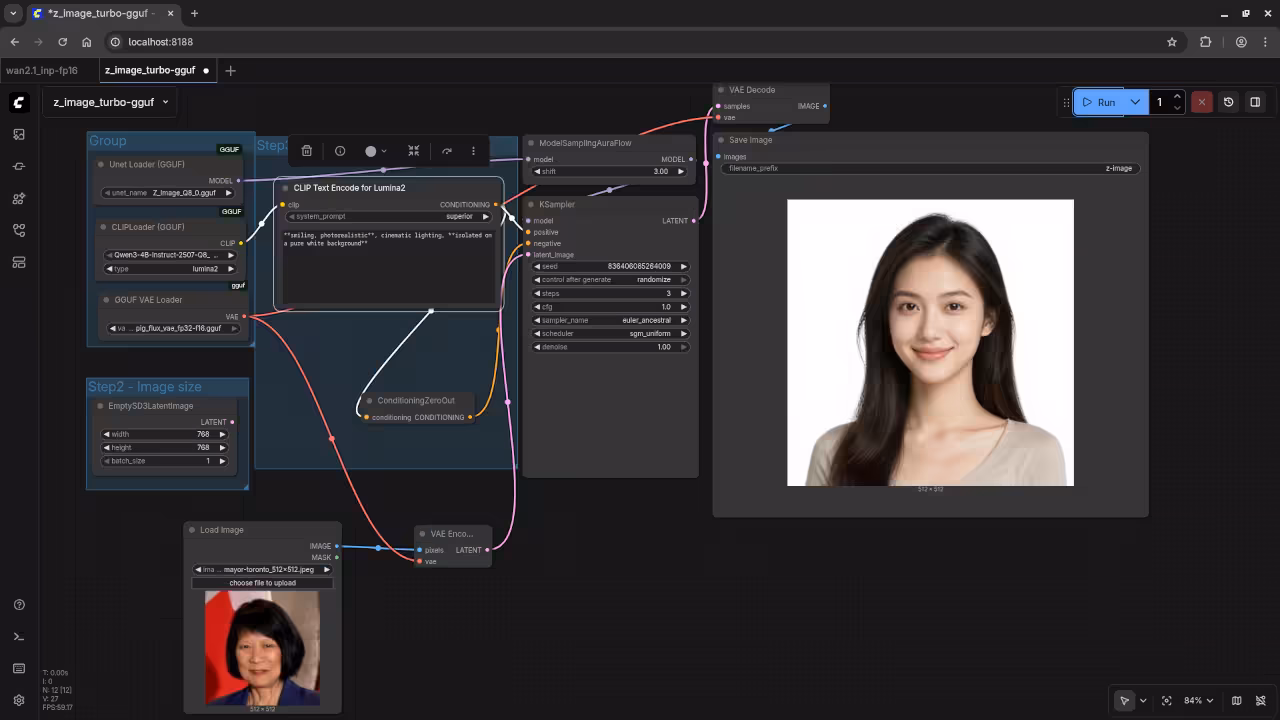The height and width of the screenshot is (720, 1280).
Task: Open node info from the selection toolbar
Action: click(x=340, y=151)
